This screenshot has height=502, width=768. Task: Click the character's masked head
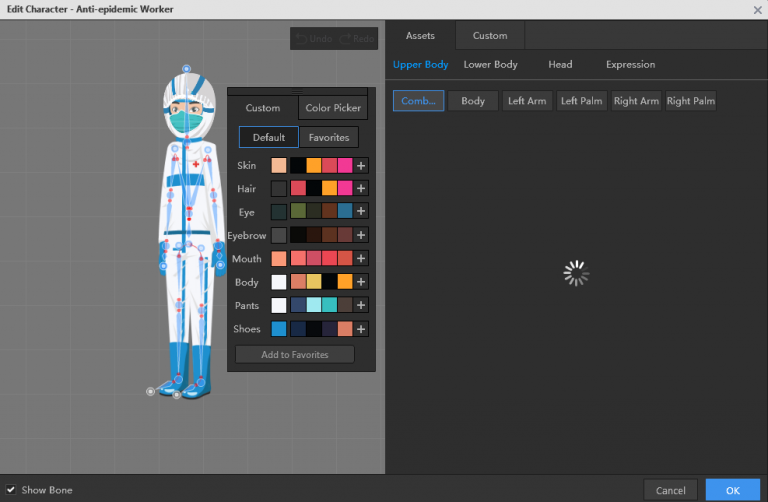(188, 105)
